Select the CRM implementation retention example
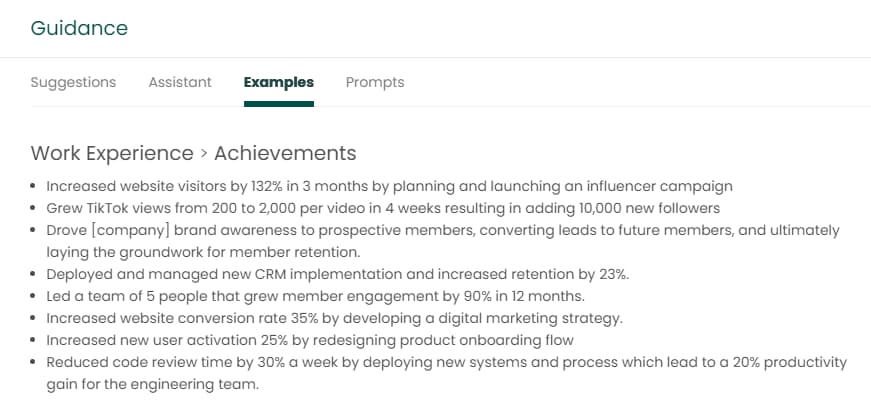The height and width of the screenshot is (419, 871). pos(336,274)
